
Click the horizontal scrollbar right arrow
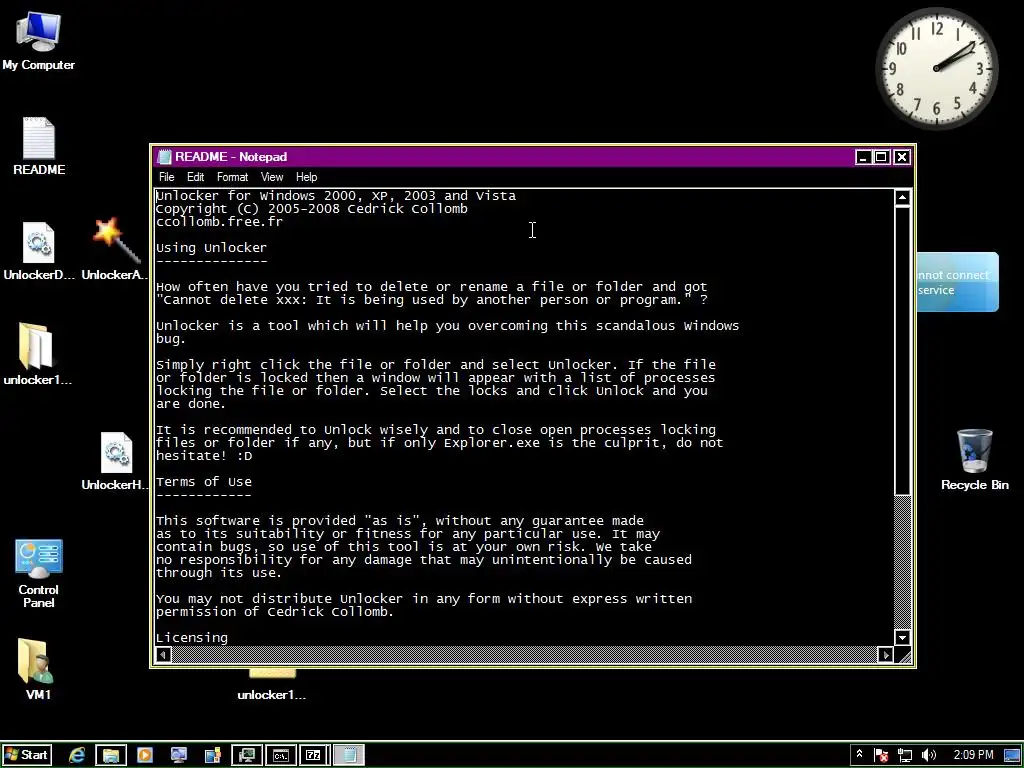click(886, 654)
